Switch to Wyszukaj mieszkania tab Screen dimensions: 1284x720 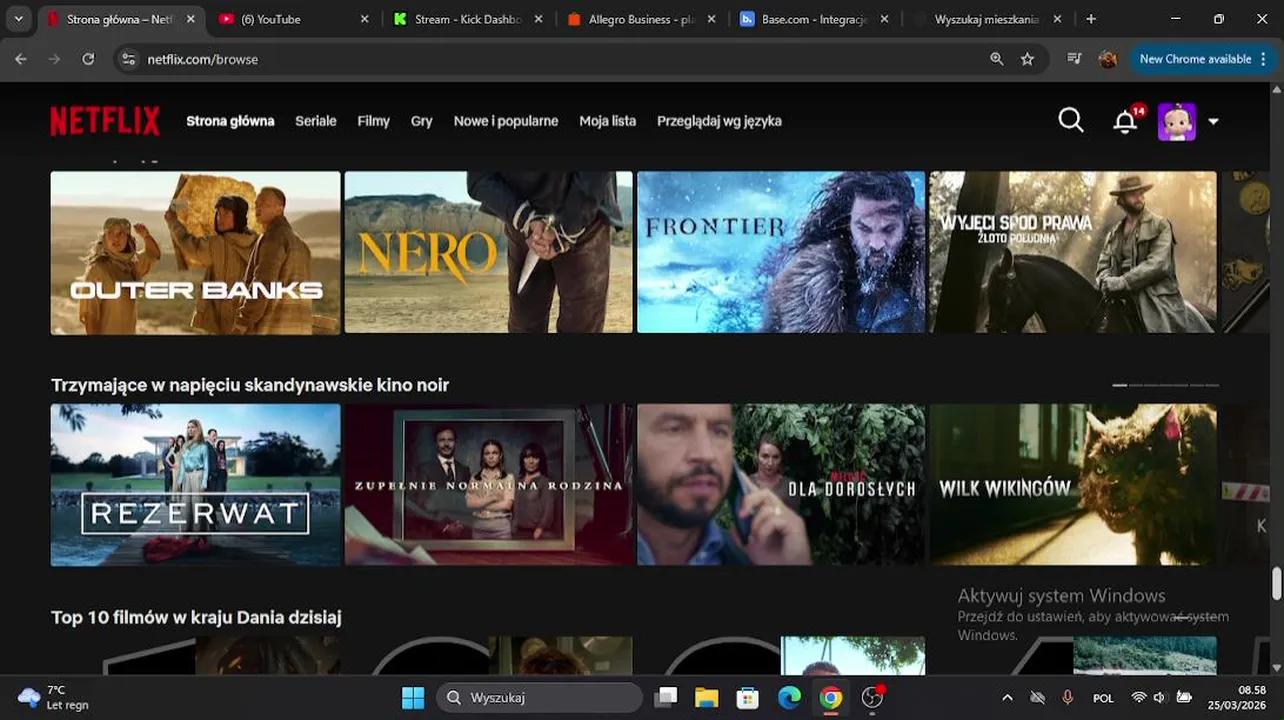(986, 19)
